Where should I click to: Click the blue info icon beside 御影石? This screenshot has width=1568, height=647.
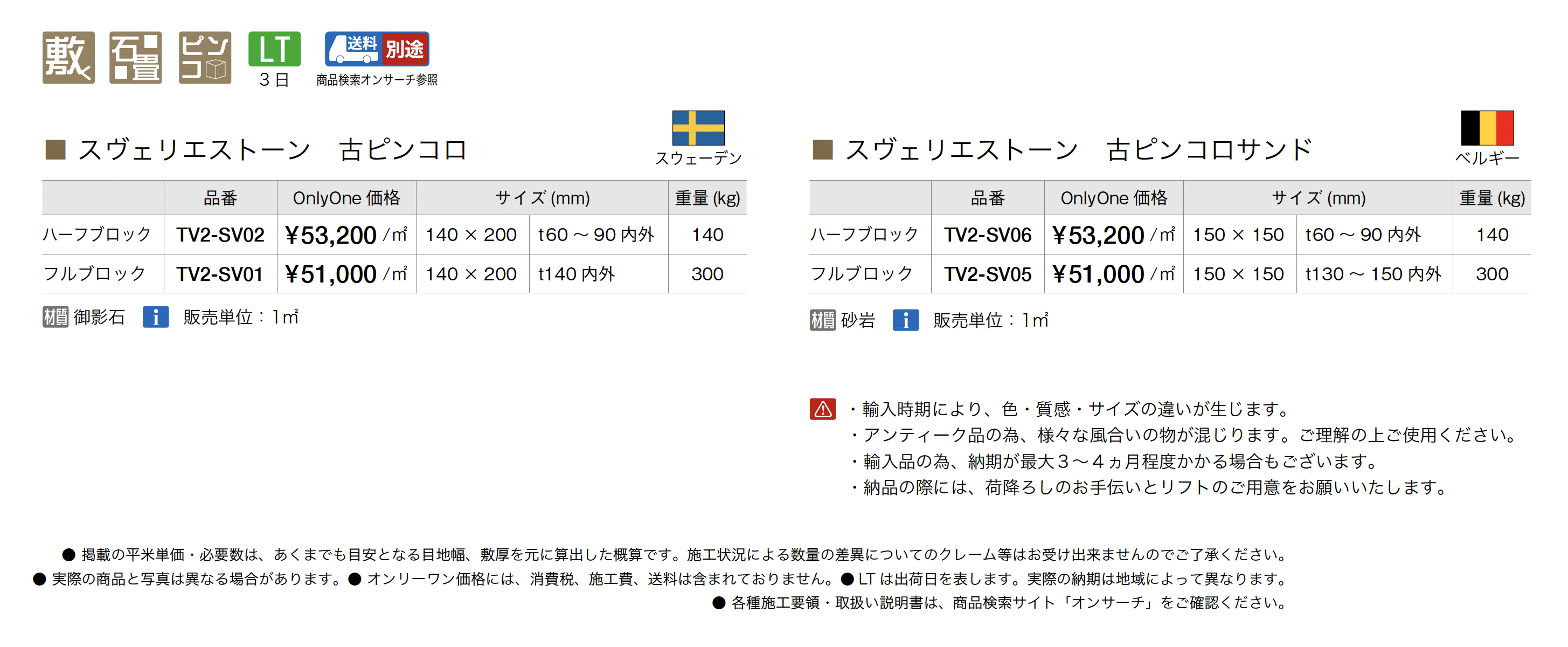[155, 317]
